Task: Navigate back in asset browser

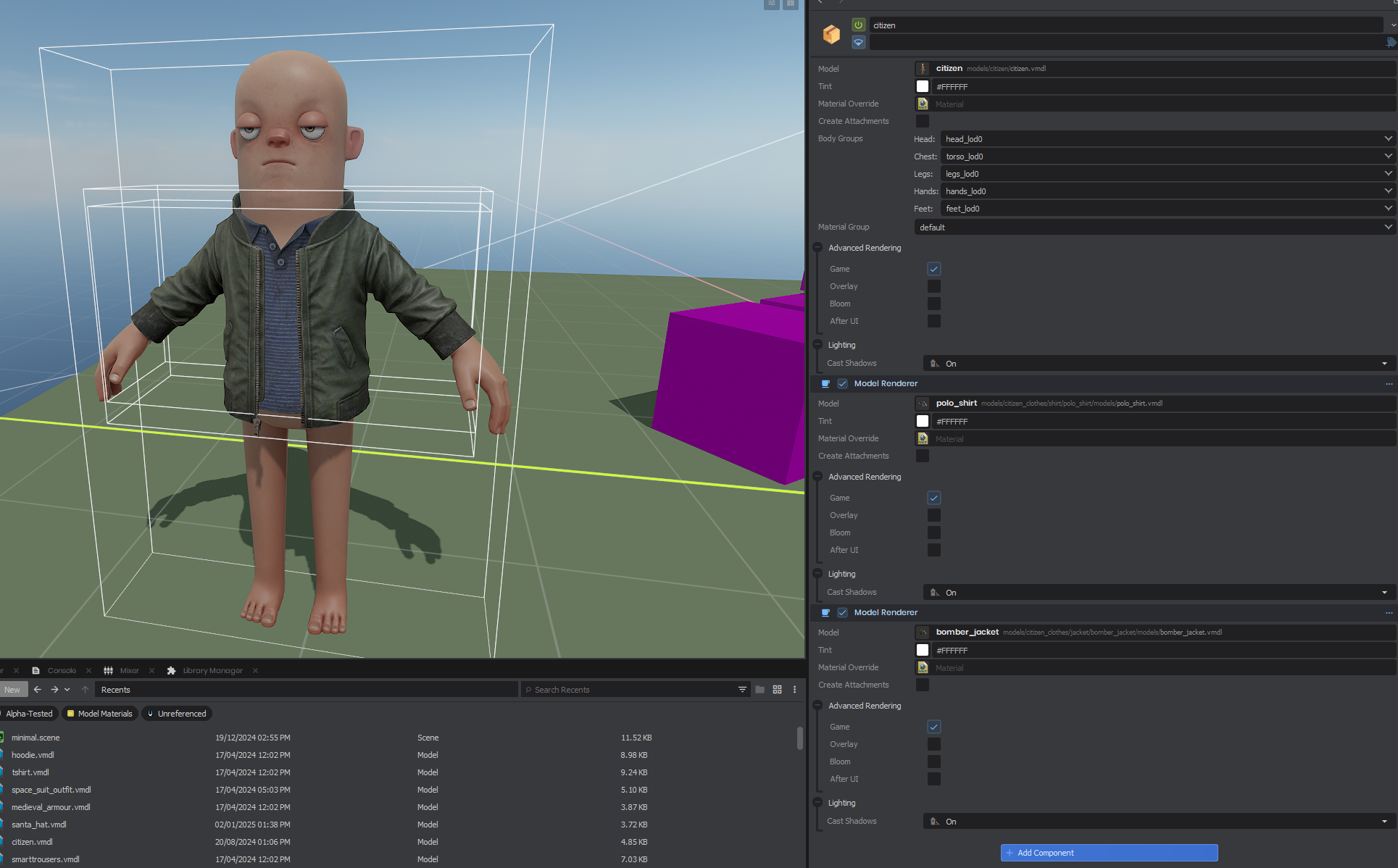Action: tap(38, 690)
